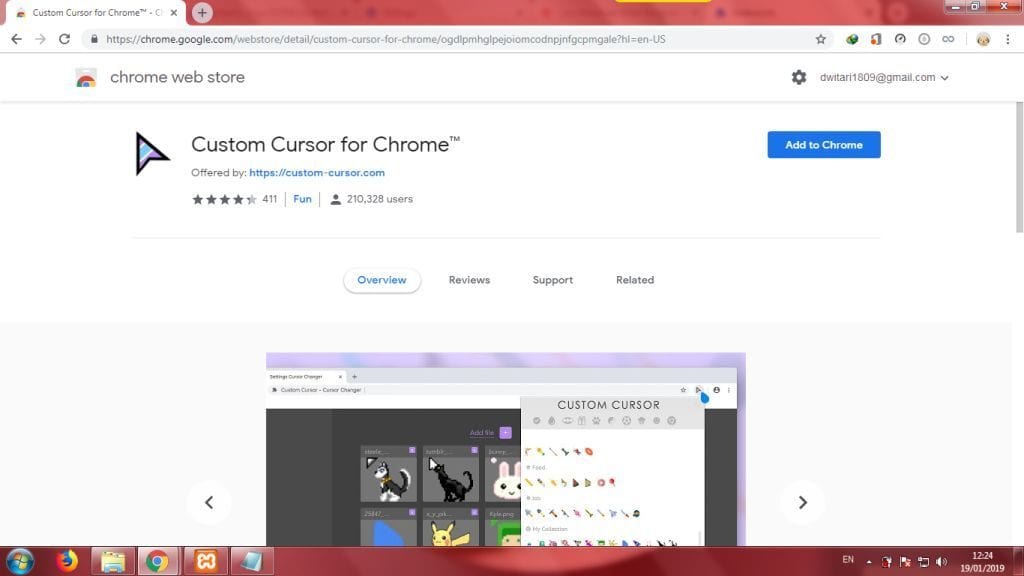The height and width of the screenshot is (576, 1024).
Task: Show hidden system tray icons
Action: 868,561
